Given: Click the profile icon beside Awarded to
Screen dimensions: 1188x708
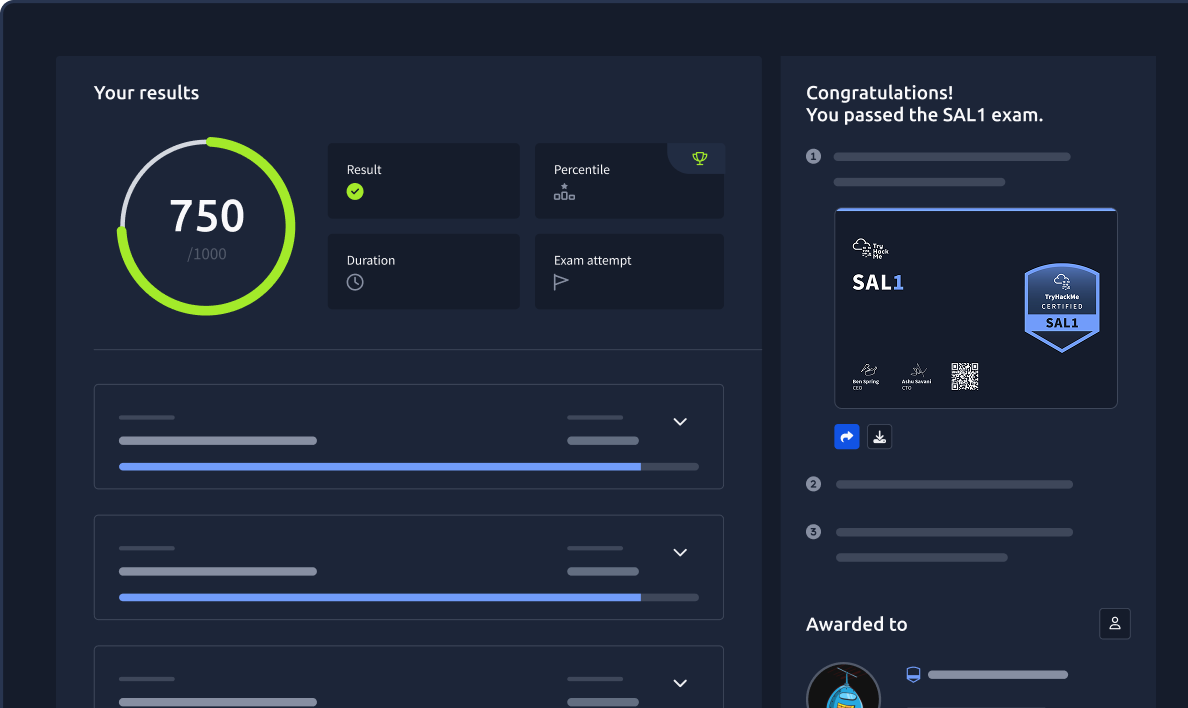Looking at the screenshot, I should (1115, 623).
